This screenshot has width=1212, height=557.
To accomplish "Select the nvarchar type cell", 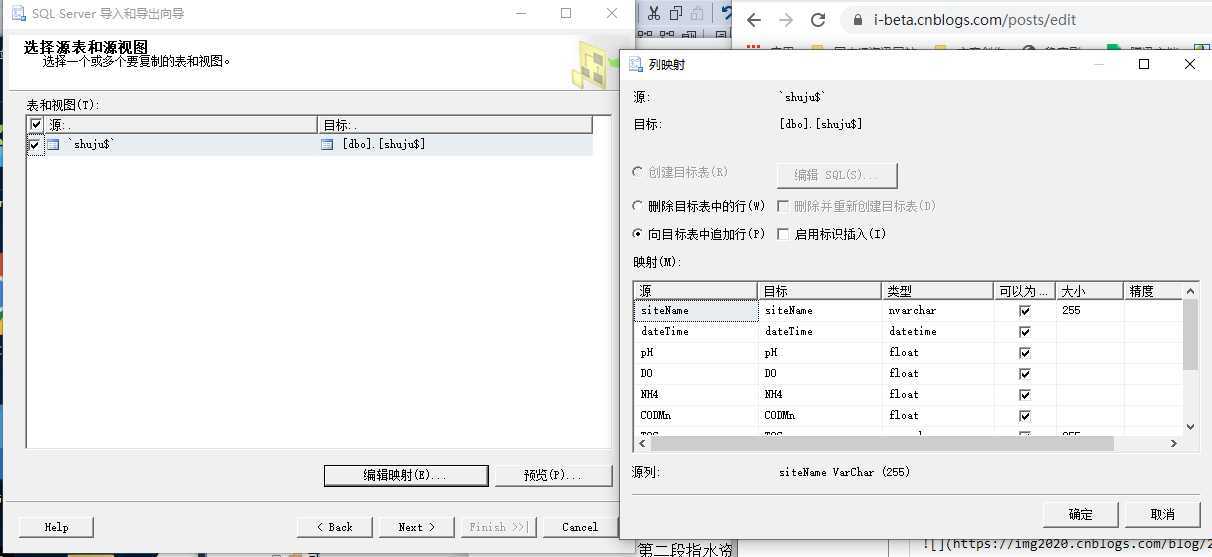I will pos(938,311).
